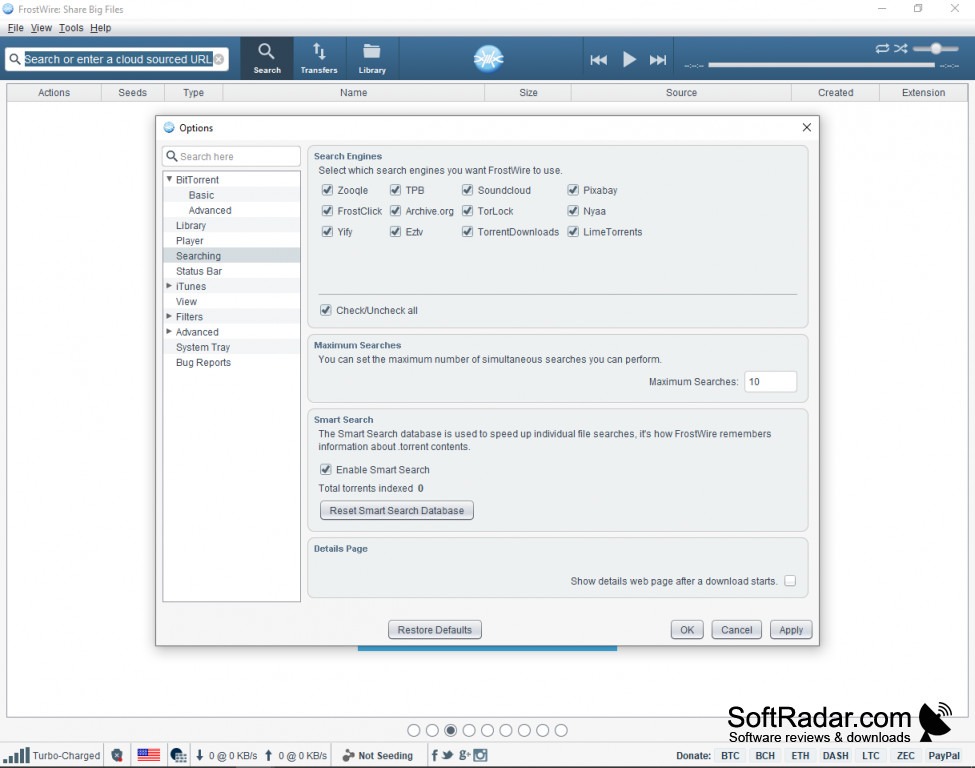This screenshot has height=768, width=975.
Task: Collapse the BitTorrent tree node
Action: [169, 179]
